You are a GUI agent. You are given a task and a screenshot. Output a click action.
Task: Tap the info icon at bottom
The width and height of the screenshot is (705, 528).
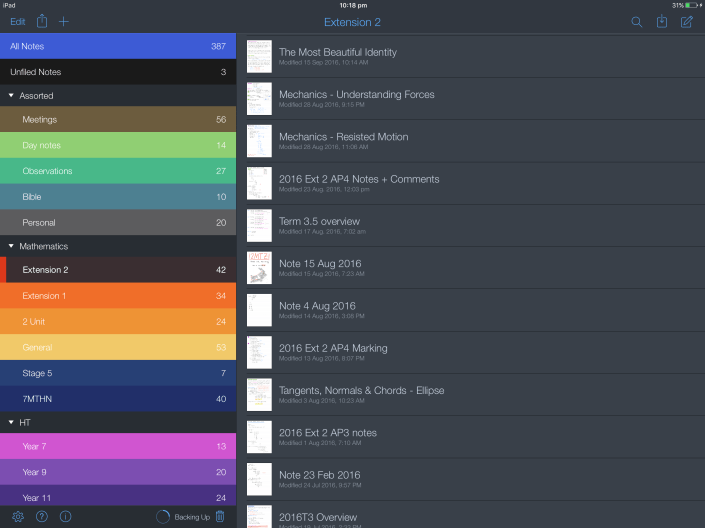click(65, 516)
